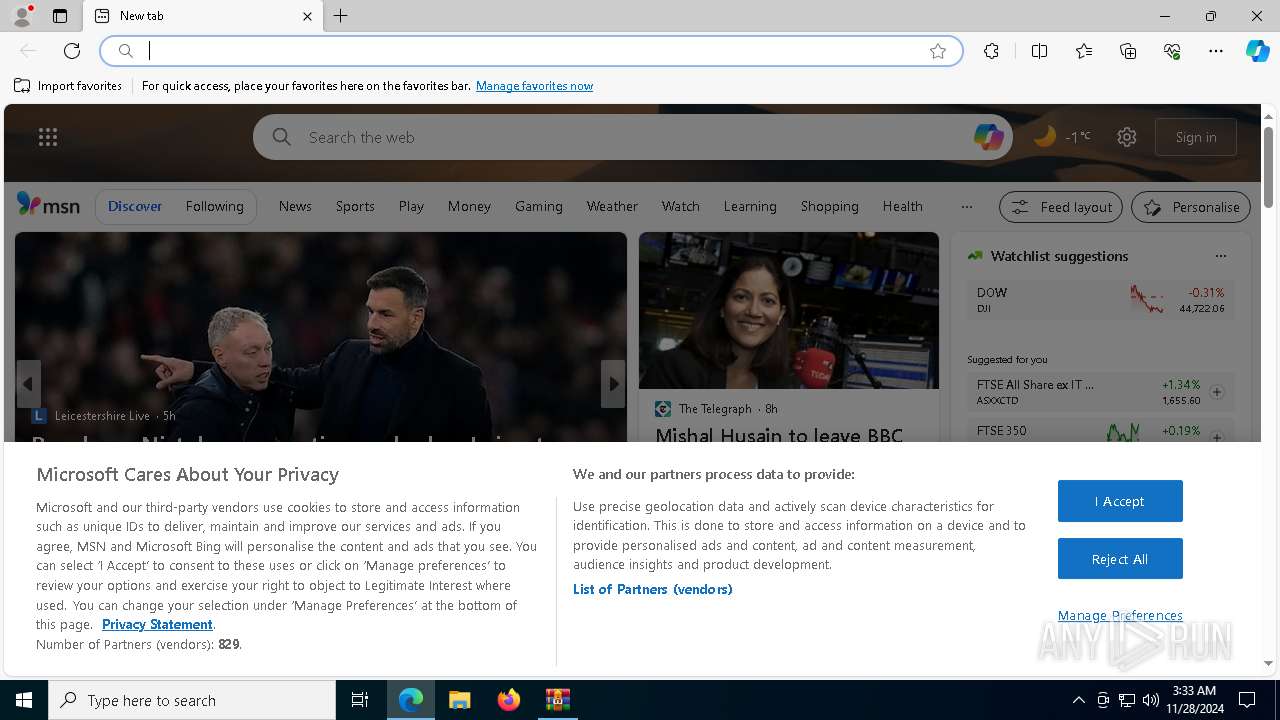Refresh the page
This screenshot has width=1280, height=720.
(x=72, y=51)
